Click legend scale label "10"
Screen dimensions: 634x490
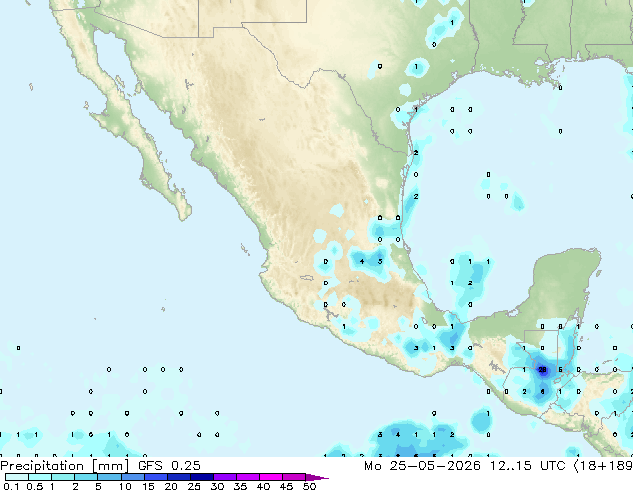pos(125,486)
